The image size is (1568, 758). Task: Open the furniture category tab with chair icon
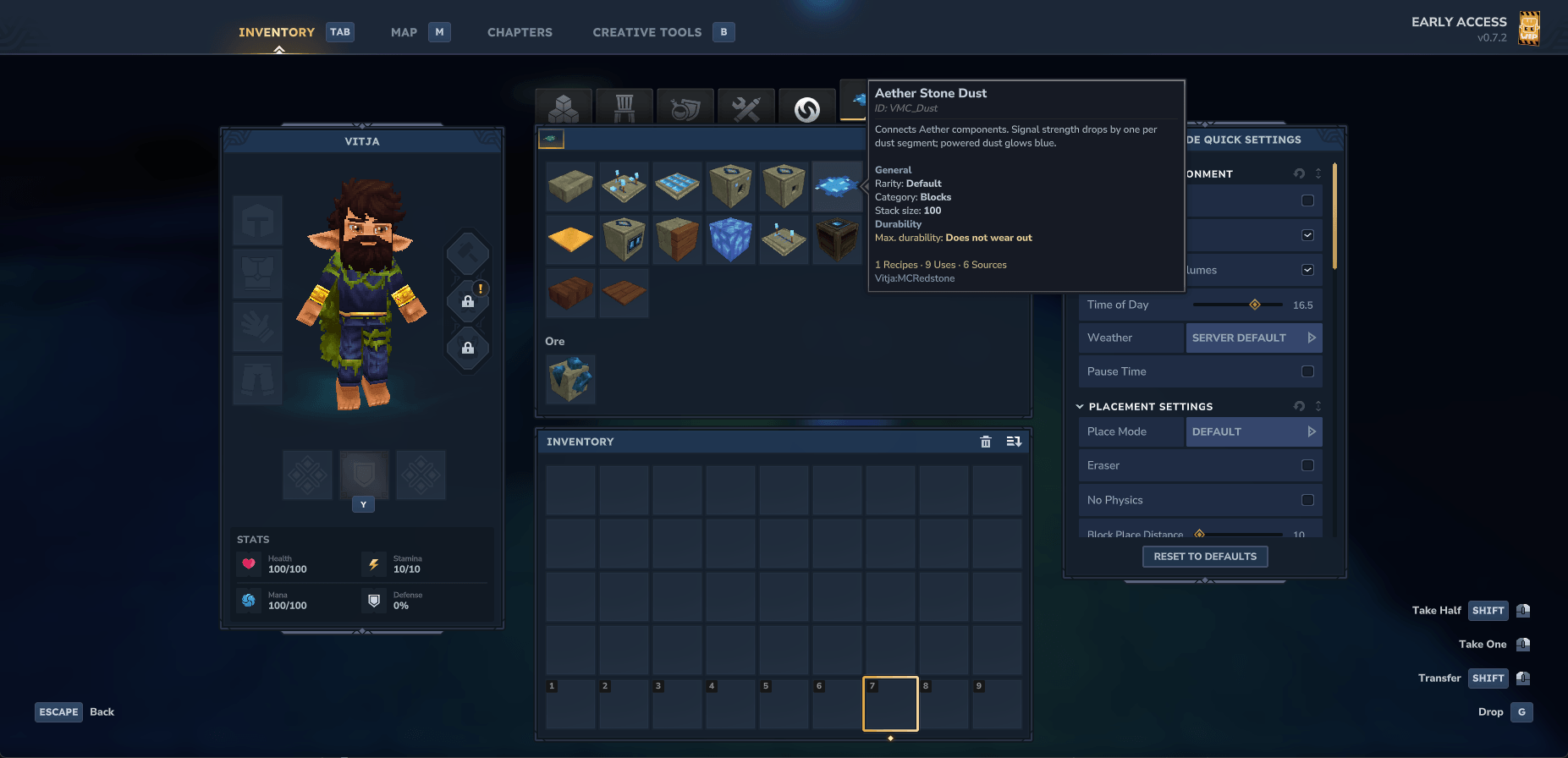point(624,107)
